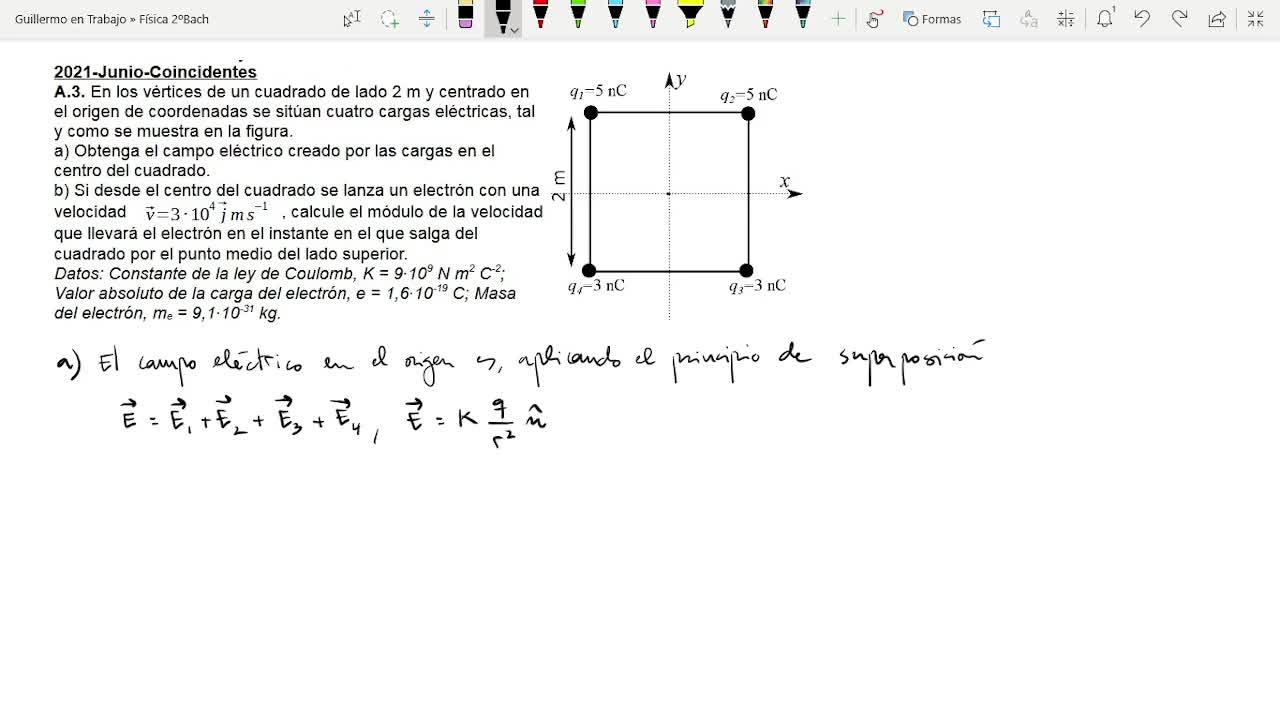
Task: Toggle full screen mode arrows
Action: tap(1255, 19)
